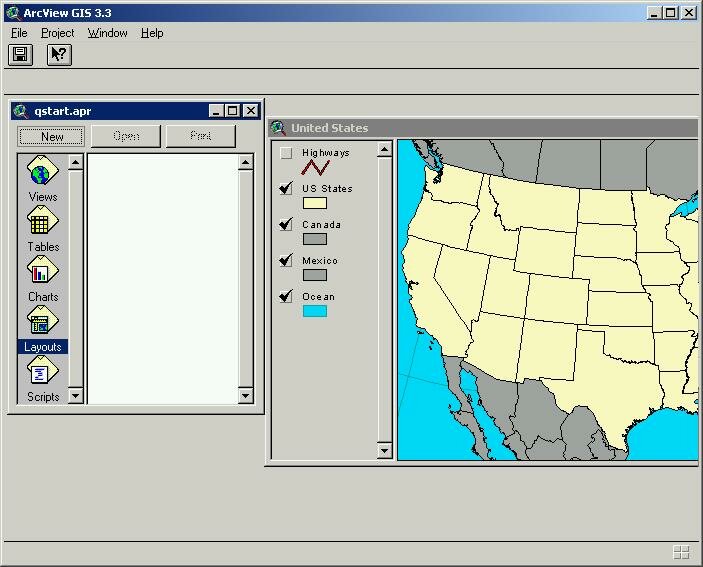Close the qstart.apr project window
The height and width of the screenshot is (567, 703).
251,111
